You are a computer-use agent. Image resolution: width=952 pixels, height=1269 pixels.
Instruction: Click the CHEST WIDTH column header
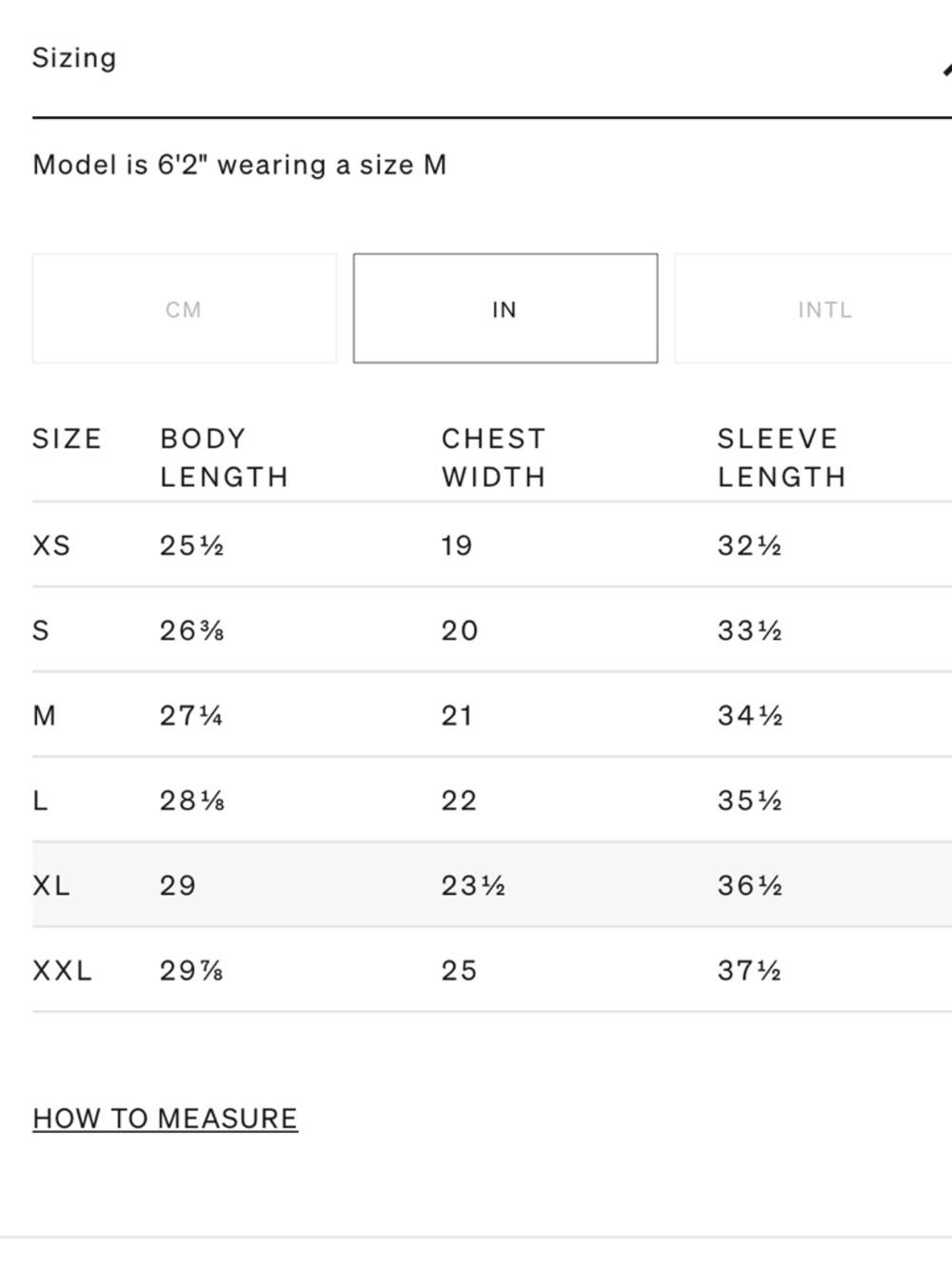493,458
